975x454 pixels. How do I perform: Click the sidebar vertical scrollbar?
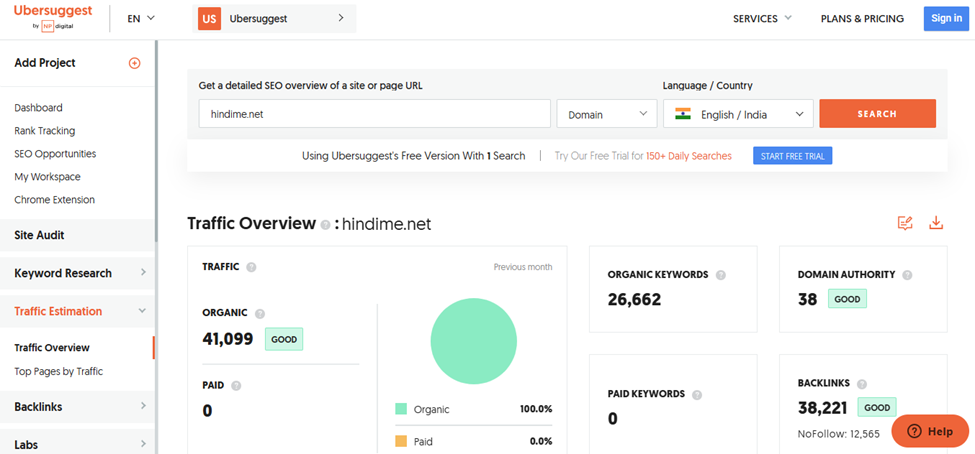156,142
